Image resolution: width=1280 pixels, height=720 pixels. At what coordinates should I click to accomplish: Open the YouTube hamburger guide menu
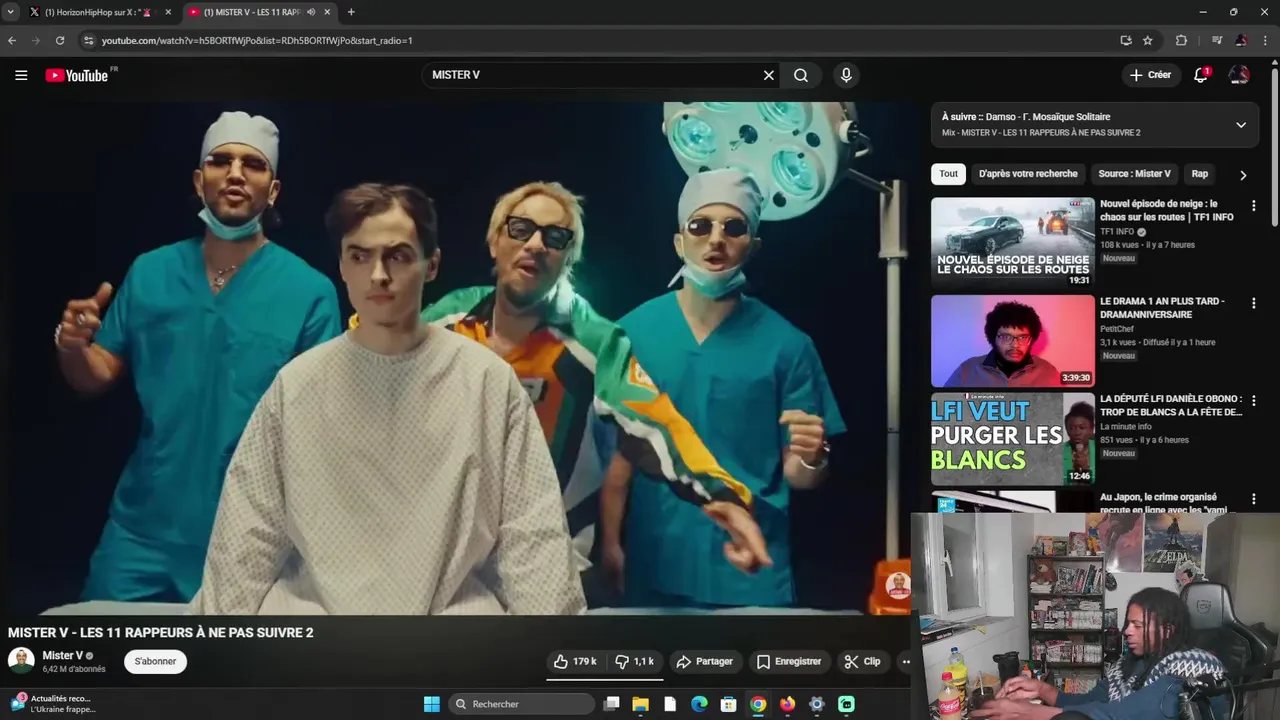[x=21, y=75]
